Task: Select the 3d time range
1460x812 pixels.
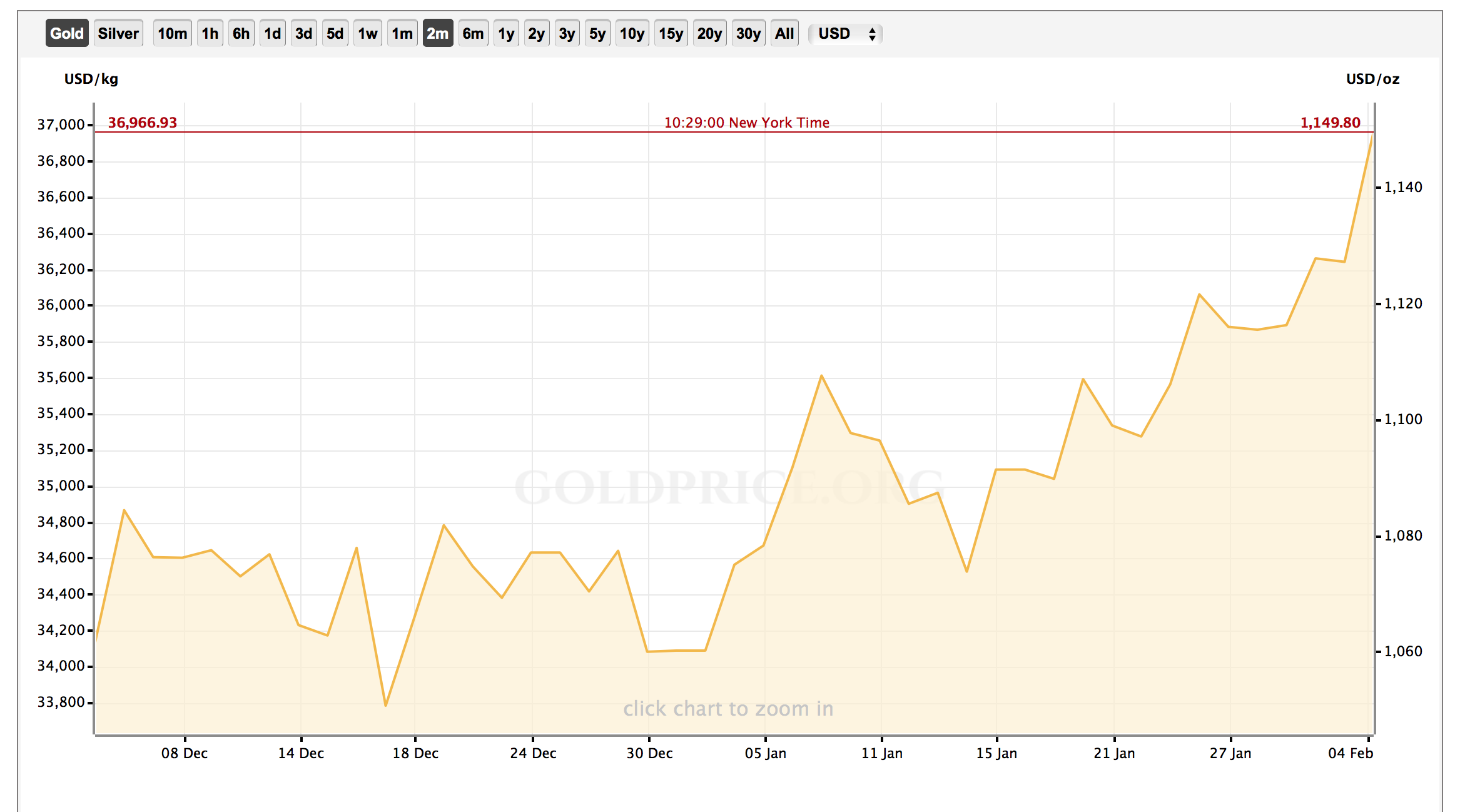Action: [x=304, y=33]
